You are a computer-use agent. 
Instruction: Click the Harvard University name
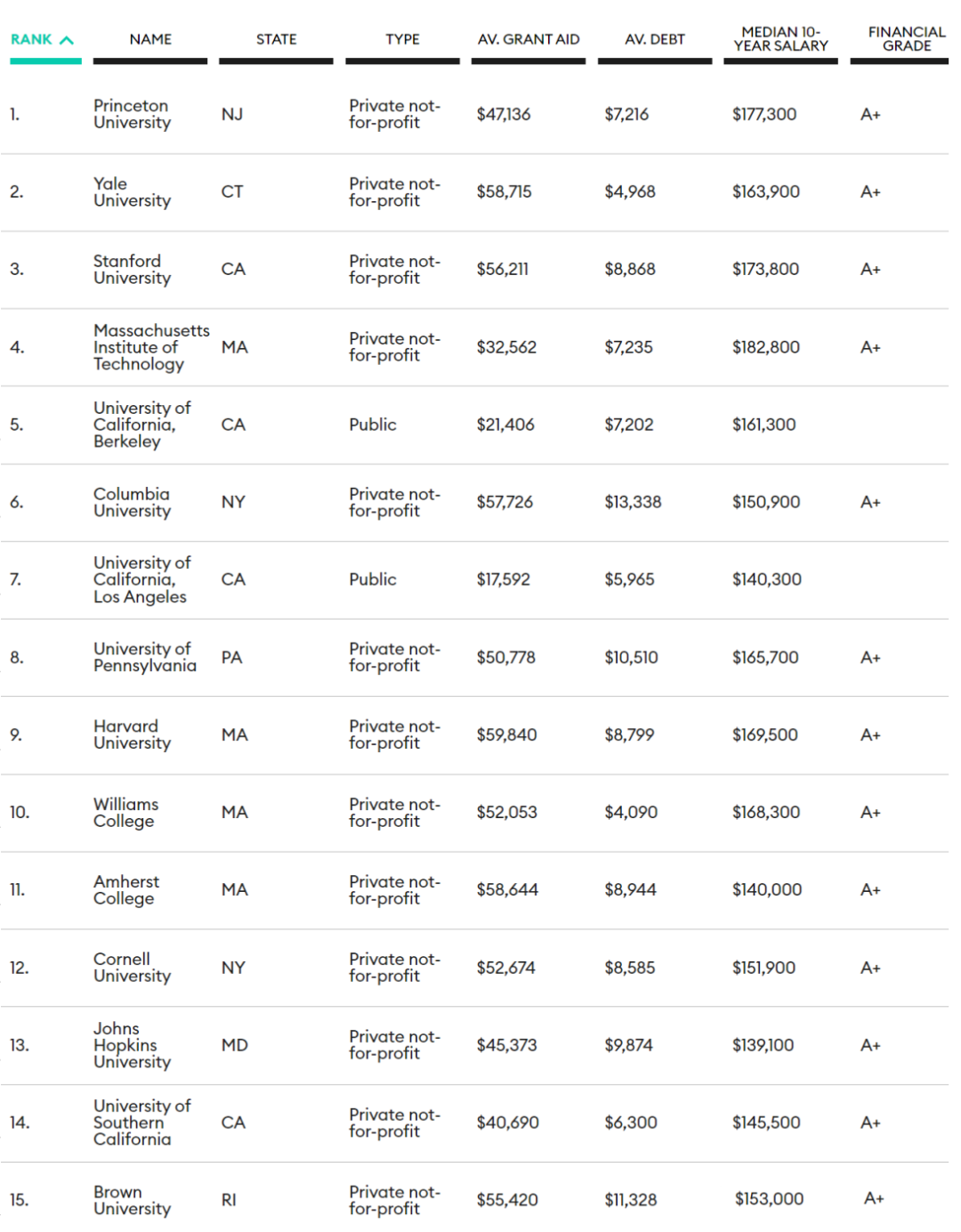132,734
